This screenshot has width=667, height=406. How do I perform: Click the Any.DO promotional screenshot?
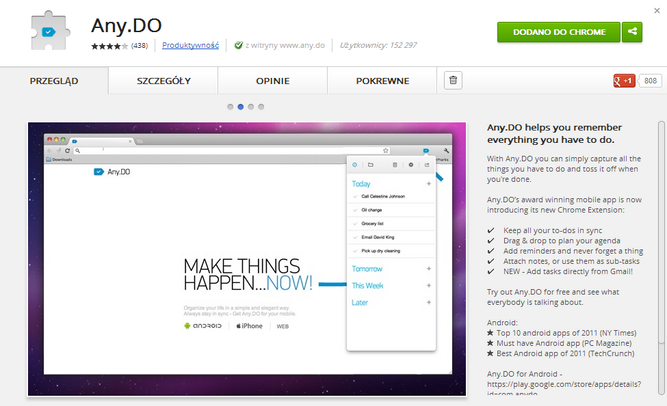(x=247, y=259)
